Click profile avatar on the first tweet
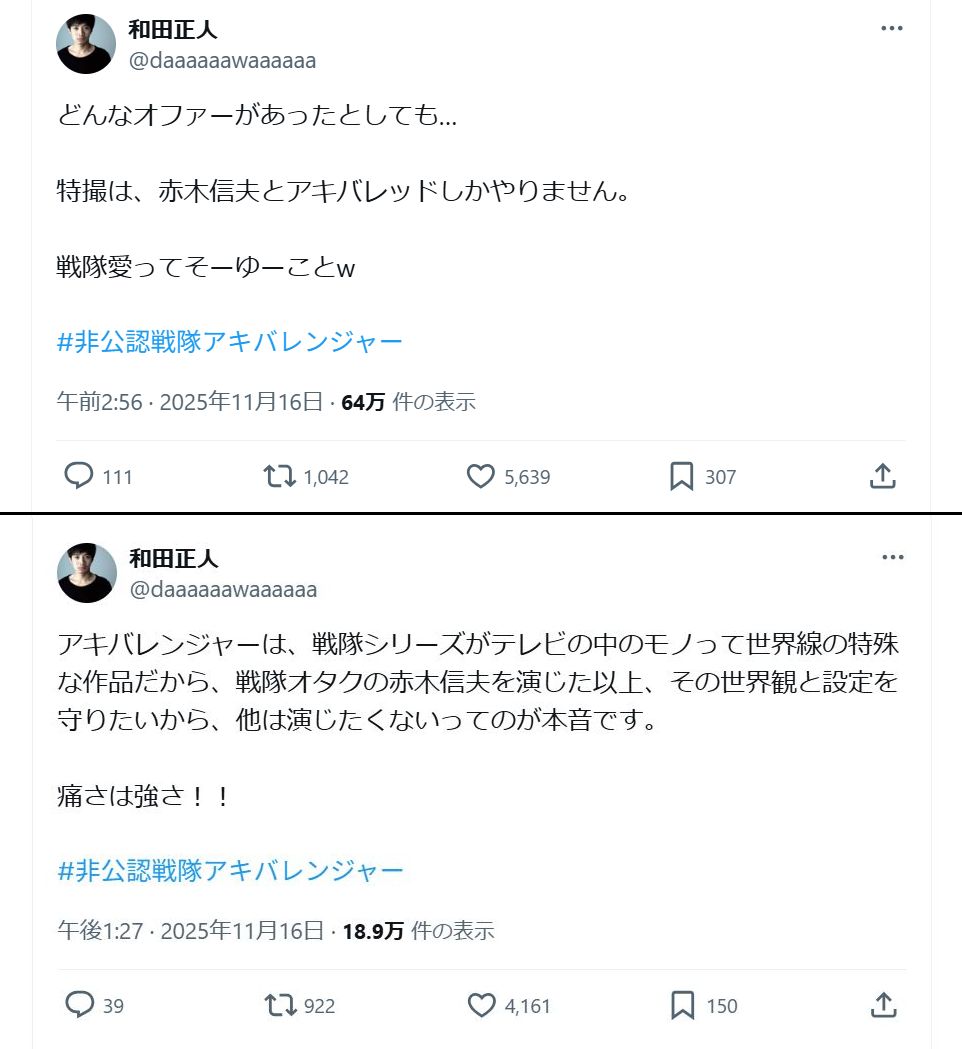This screenshot has height=1049, width=962. pyautogui.click(x=86, y=45)
